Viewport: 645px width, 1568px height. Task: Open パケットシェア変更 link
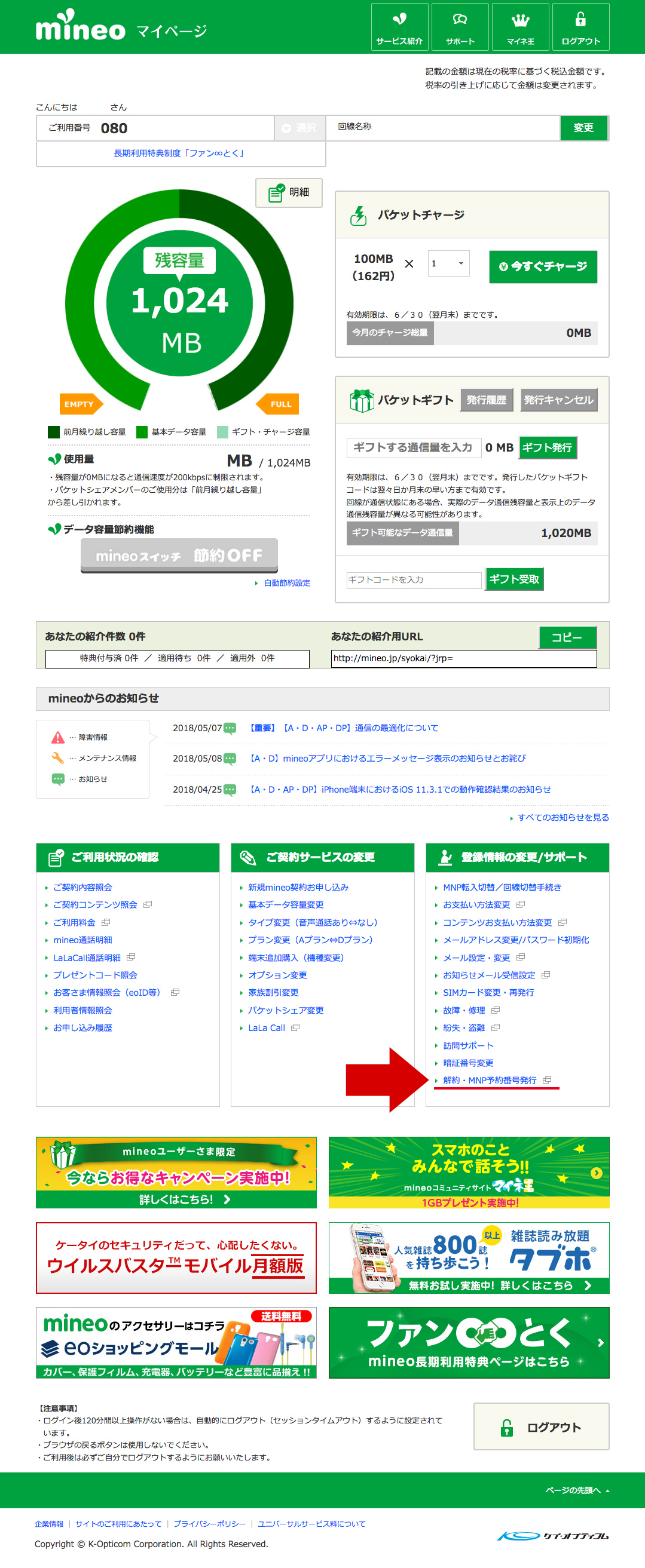(286, 1011)
